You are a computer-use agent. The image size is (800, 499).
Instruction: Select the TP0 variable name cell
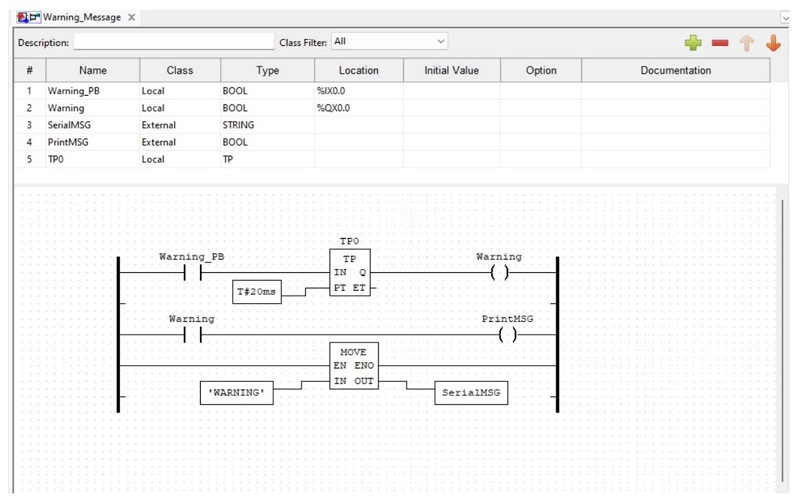(x=92, y=159)
